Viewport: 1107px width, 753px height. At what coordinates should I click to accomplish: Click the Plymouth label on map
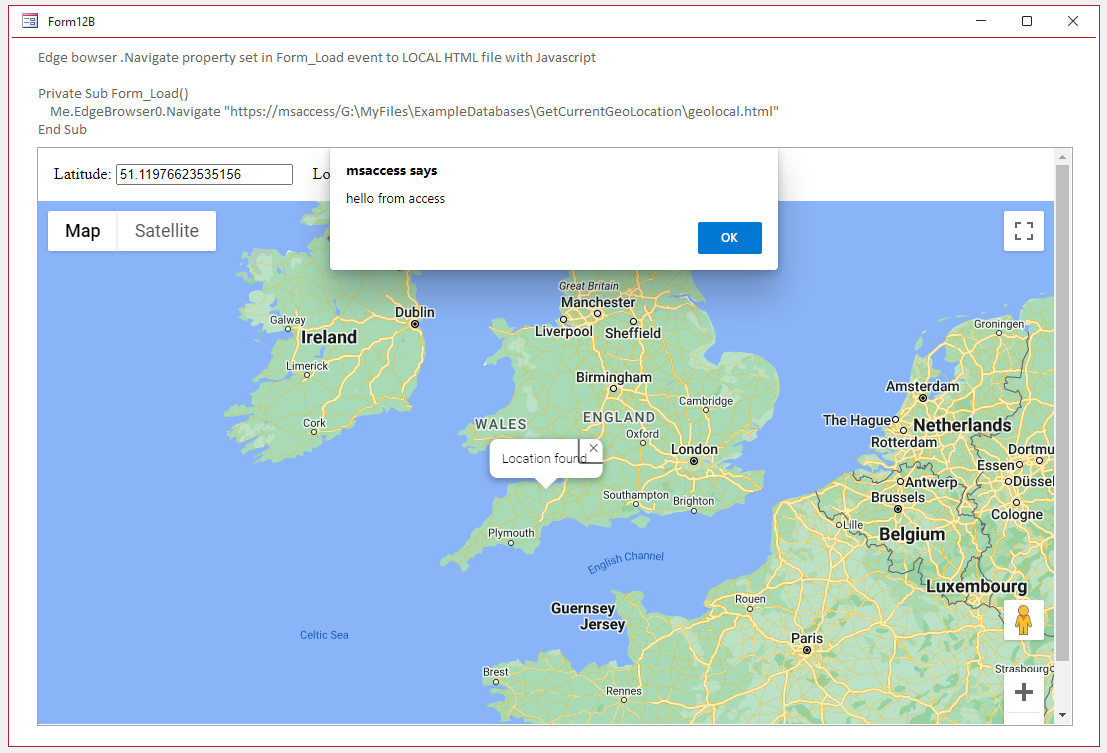[511, 533]
